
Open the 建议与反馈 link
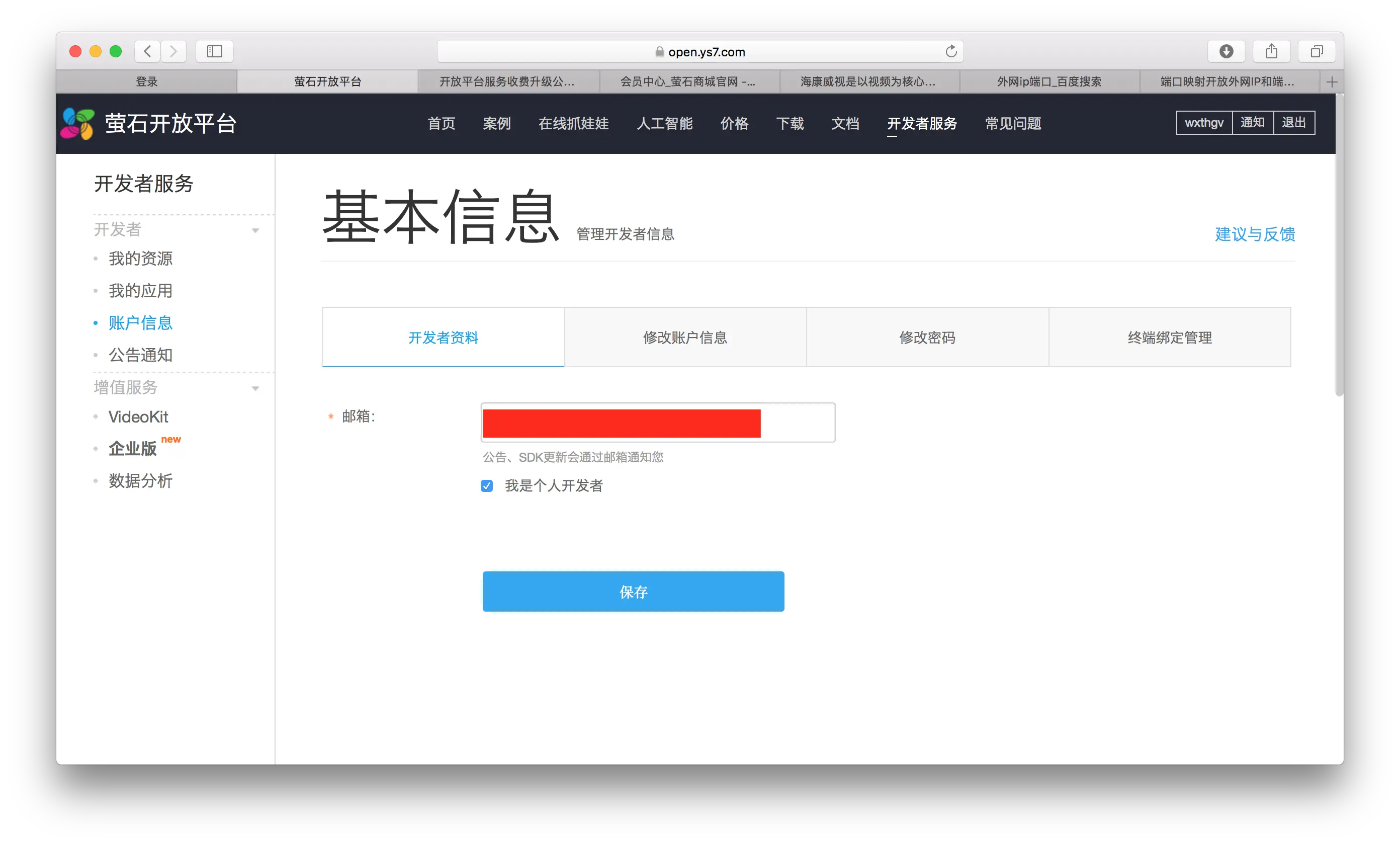pyautogui.click(x=1255, y=234)
